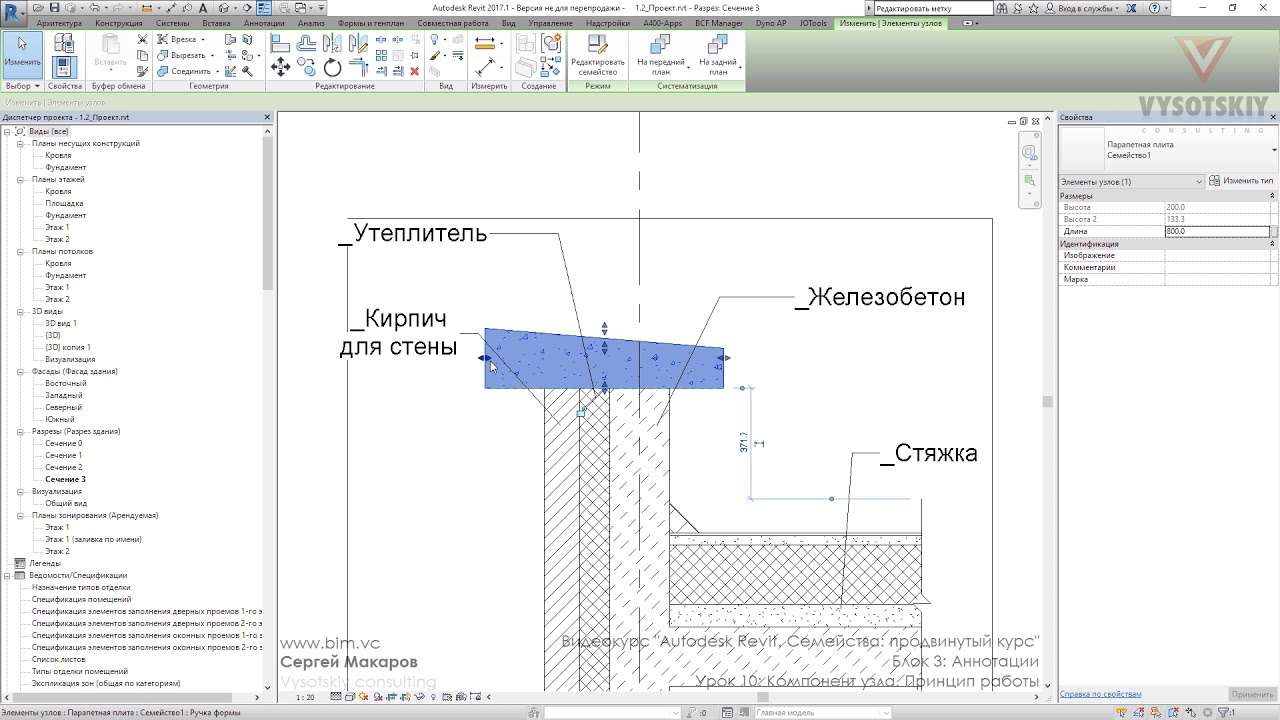Image resolution: width=1280 pixels, height=720 pixels.
Task: Click the light bulb icon in Вид panel
Action: click(x=435, y=40)
